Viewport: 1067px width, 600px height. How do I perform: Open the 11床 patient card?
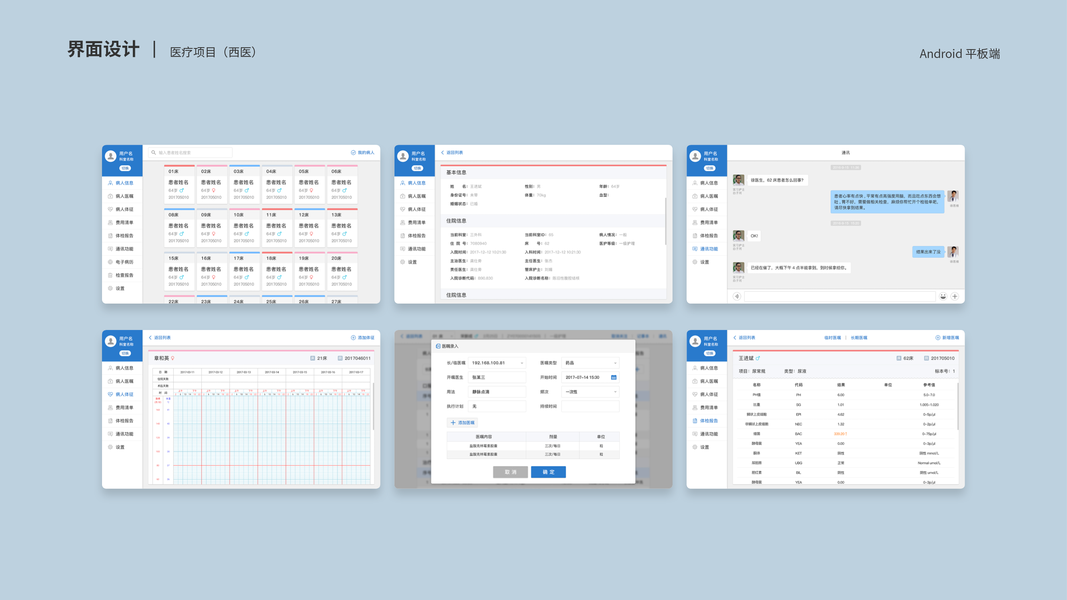tap(277, 228)
